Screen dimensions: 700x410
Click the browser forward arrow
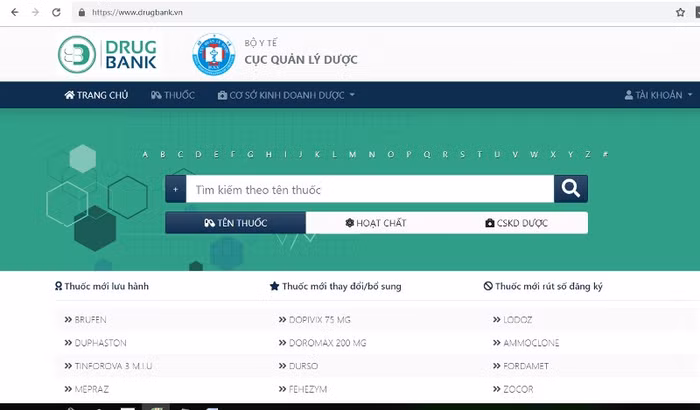click(35, 12)
